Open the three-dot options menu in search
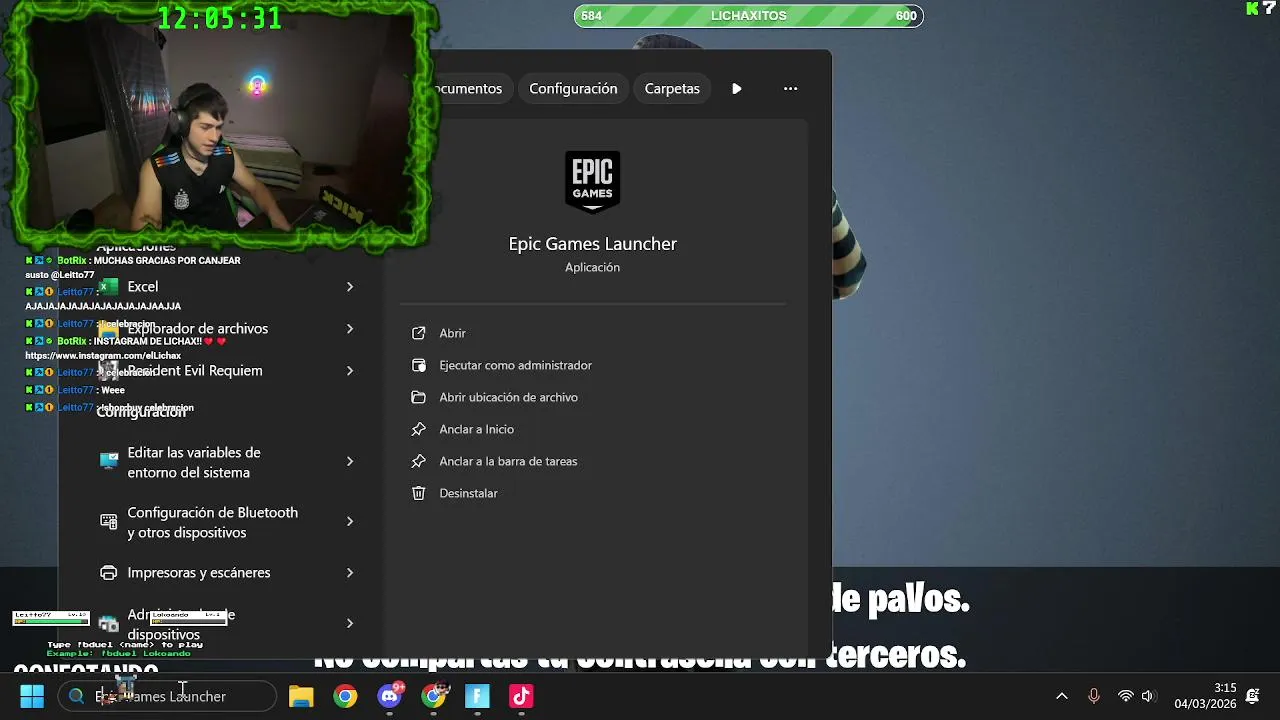1280x720 pixels. (x=790, y=88)
